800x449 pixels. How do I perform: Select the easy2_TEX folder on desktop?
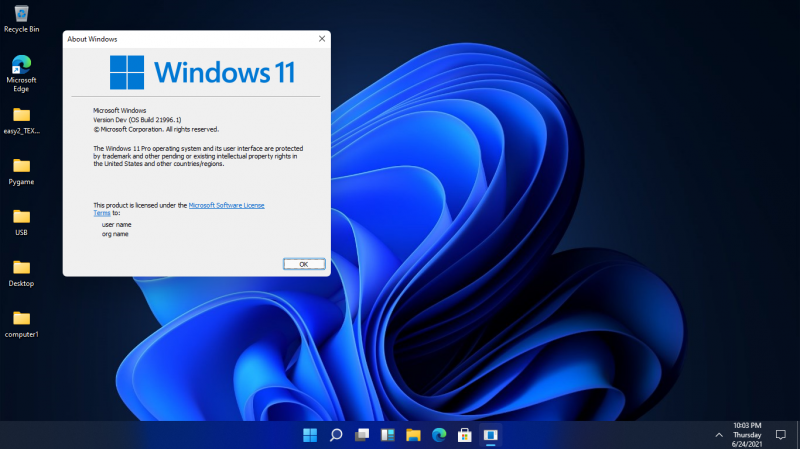coord(21,115)
